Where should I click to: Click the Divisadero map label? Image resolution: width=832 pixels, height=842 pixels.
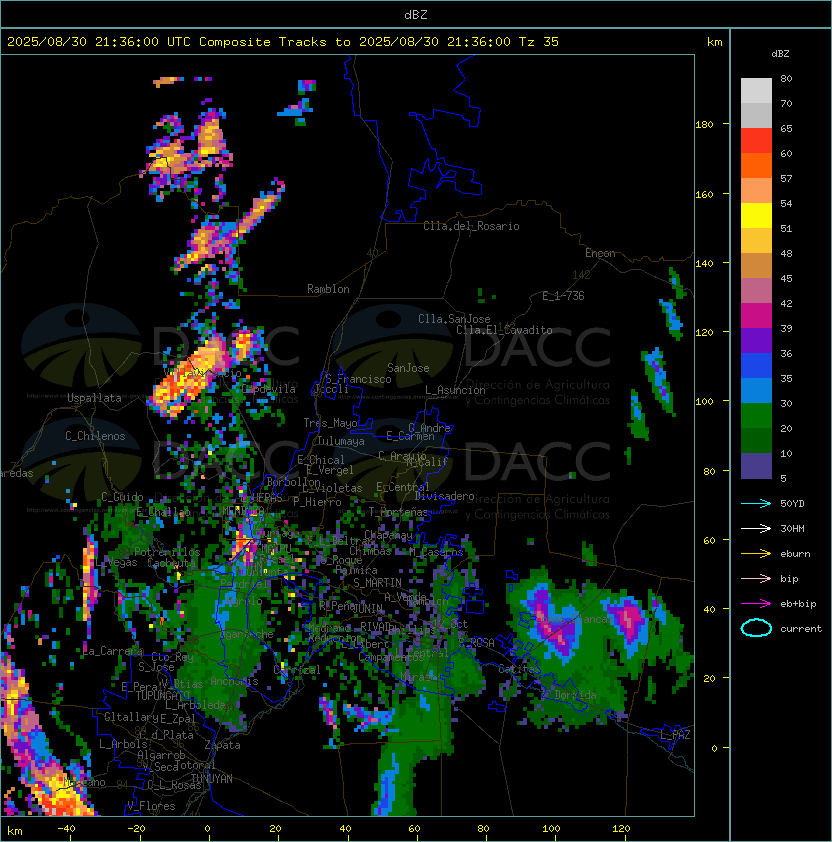click(x=444, y=496)
